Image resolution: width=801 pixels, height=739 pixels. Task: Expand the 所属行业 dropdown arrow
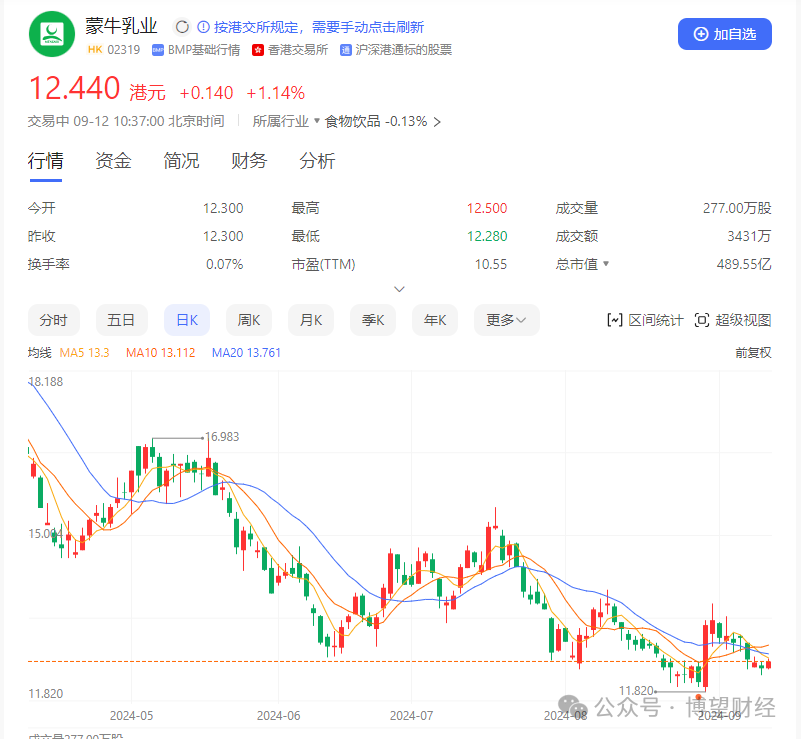pos(317,121)
